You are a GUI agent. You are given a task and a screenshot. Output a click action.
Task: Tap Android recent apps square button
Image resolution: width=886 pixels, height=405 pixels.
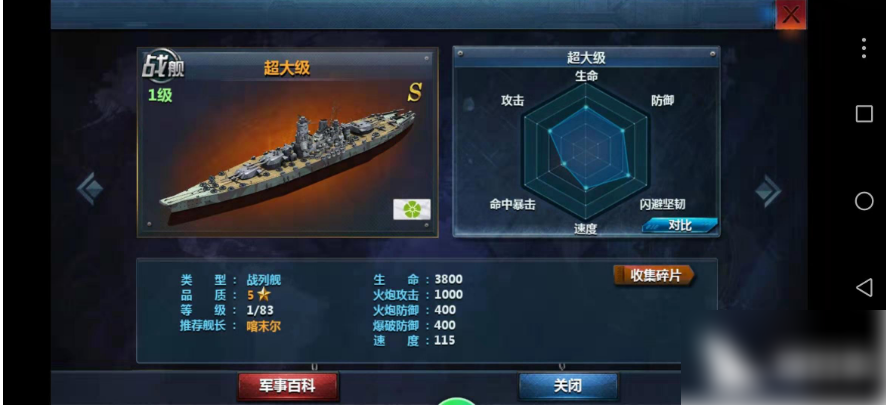click(864, 114)
